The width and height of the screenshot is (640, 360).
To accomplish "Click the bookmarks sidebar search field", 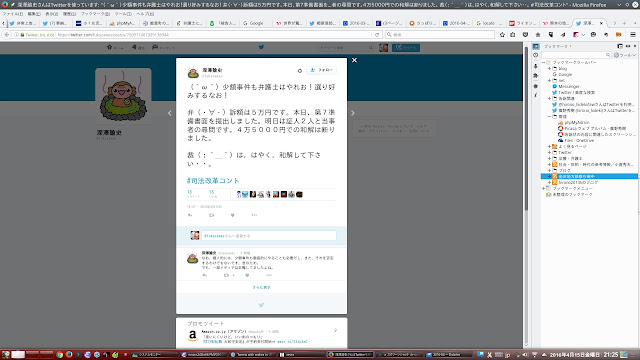I will (576, 55).
